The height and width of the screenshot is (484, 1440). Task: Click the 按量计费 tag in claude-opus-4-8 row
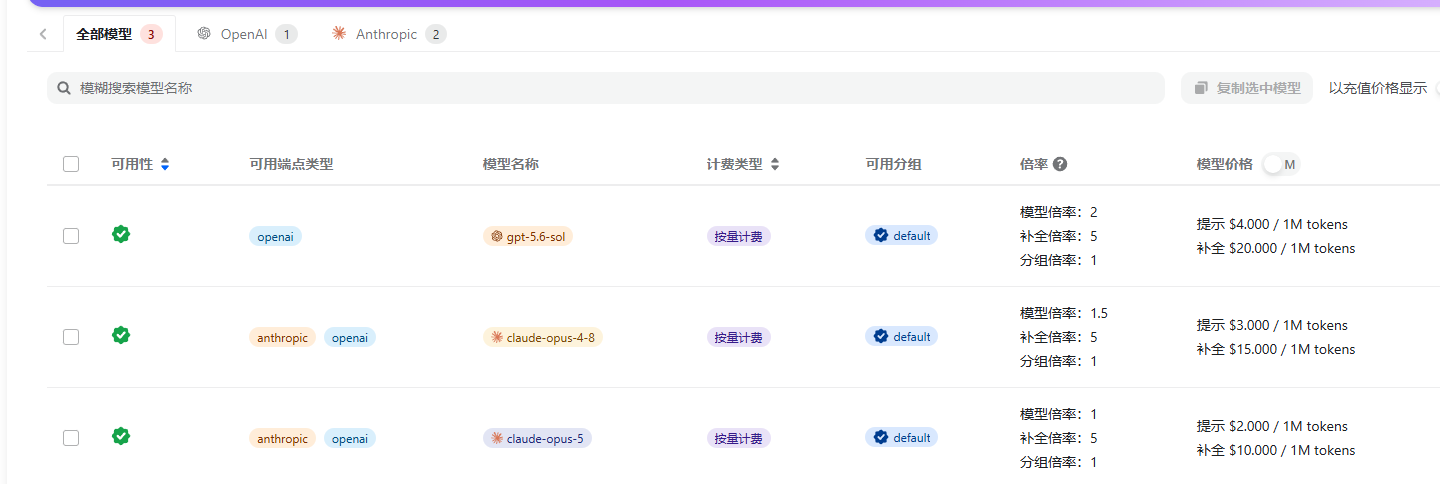[739, 337]
